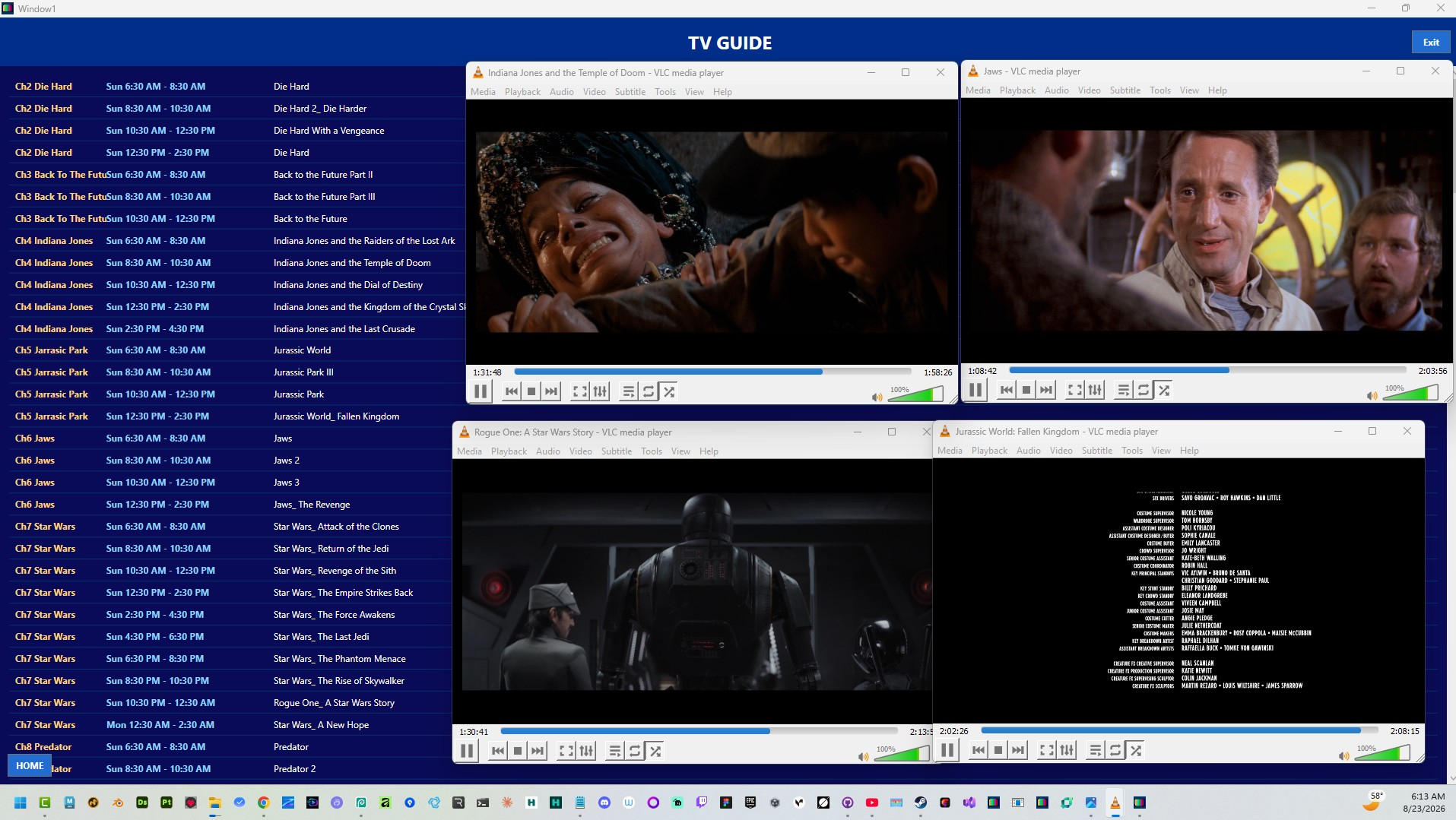1456x820 pixels.
Task: Toggle loop mode in the Jaws window
Action: pyautogui.click(x=1144, y=390)
